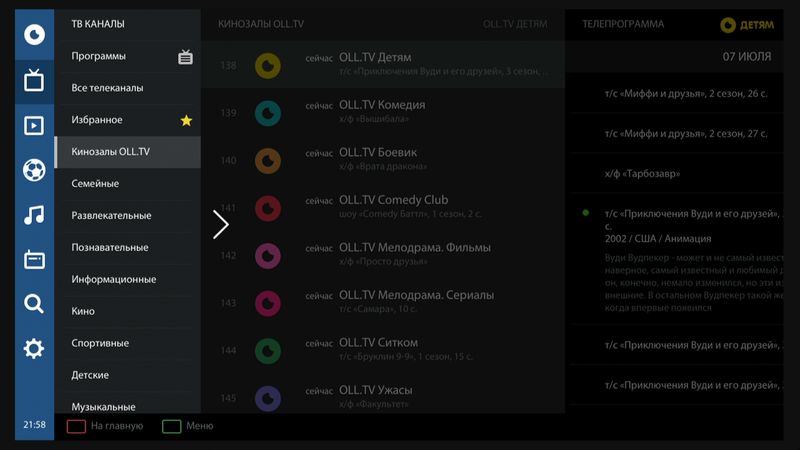Open settings gear icon
The width and height of the screenshot is (800, 450).
tap(34, 349)
